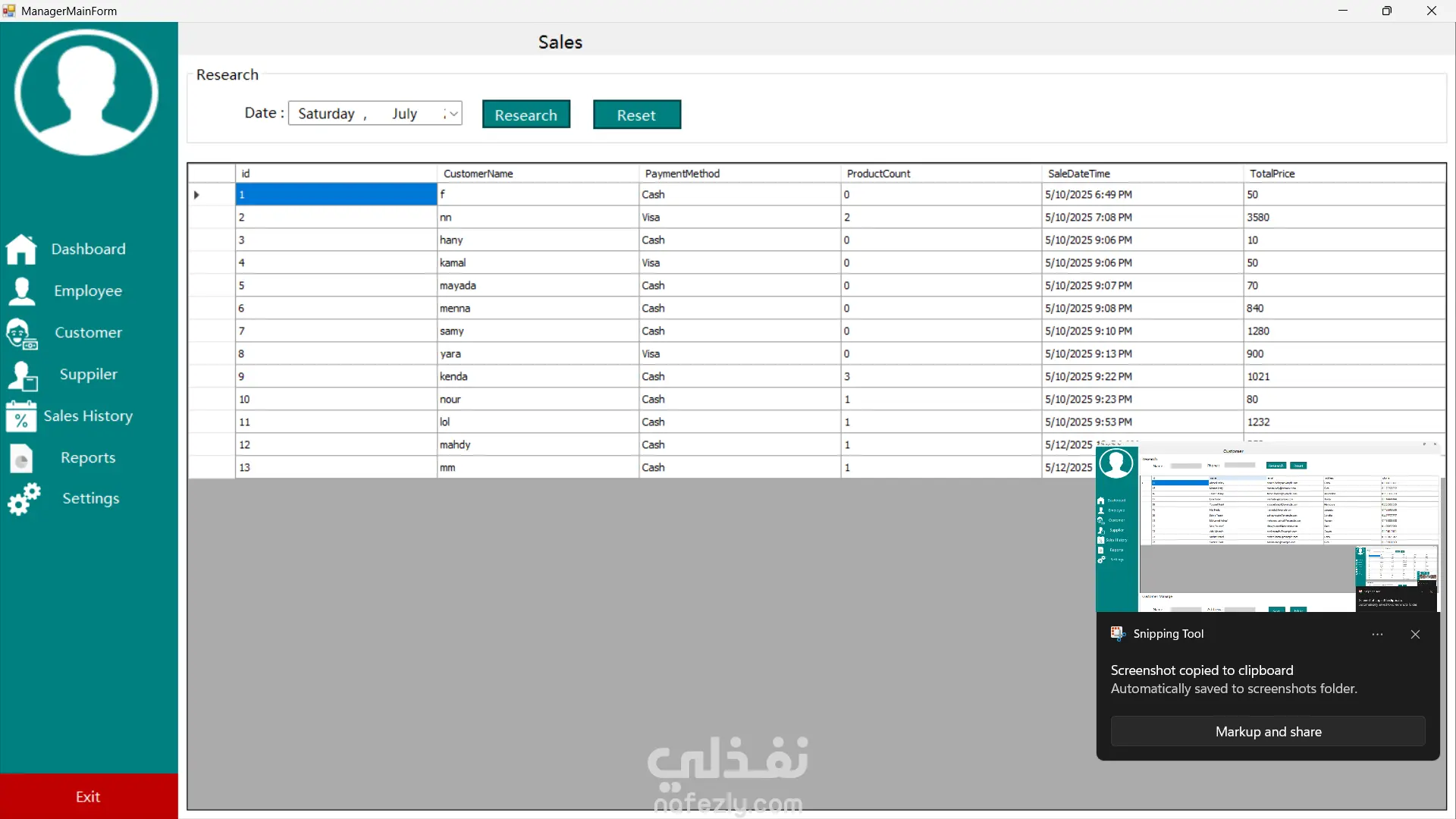1456x819 pixels.
Task: Click the red Exit button
Action: (89, 796)
